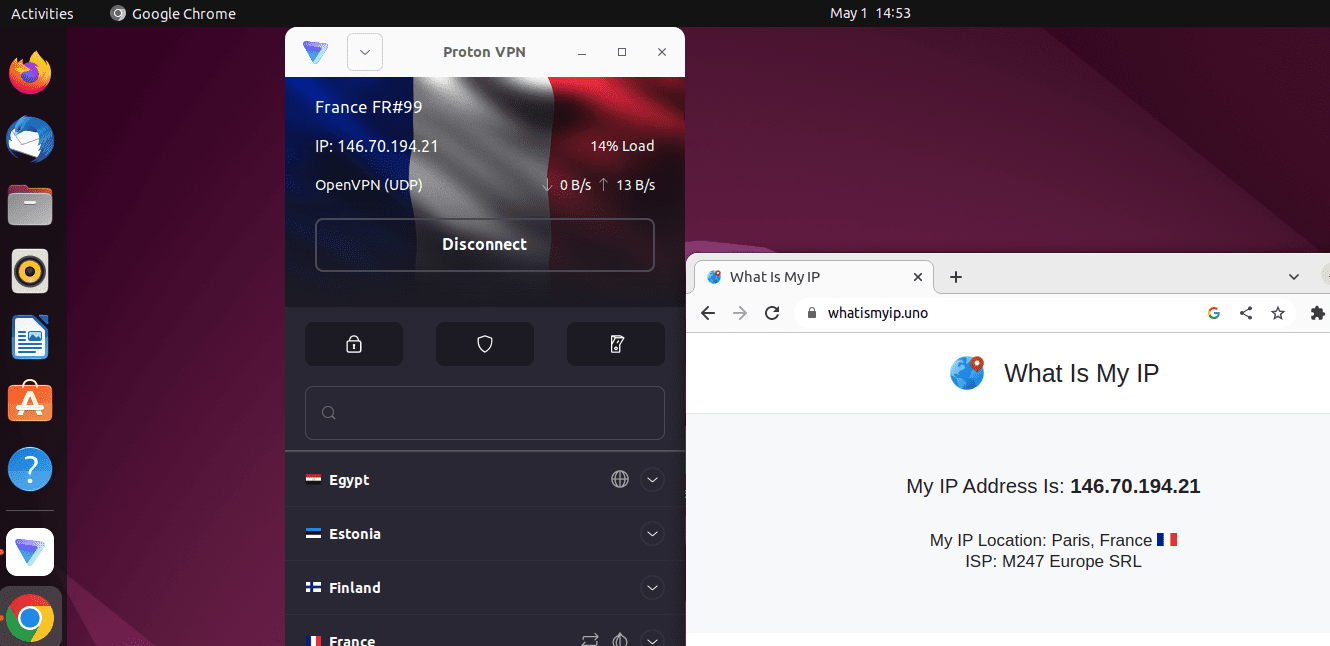Toggle the port forwarding icon button
The height and width of the screenshot is (646, 1330).
point(616,344)
